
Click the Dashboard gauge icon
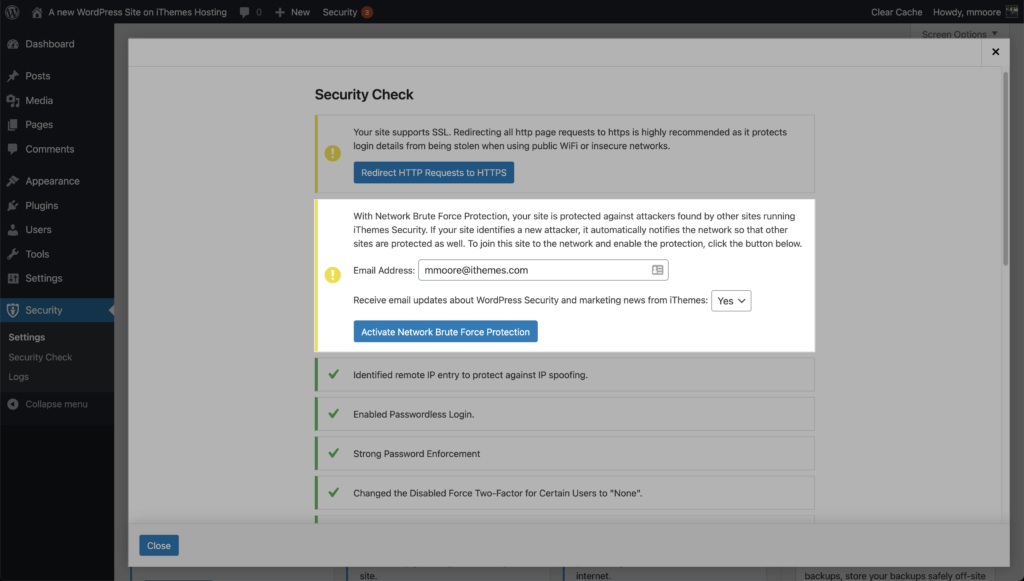[12, 44]
